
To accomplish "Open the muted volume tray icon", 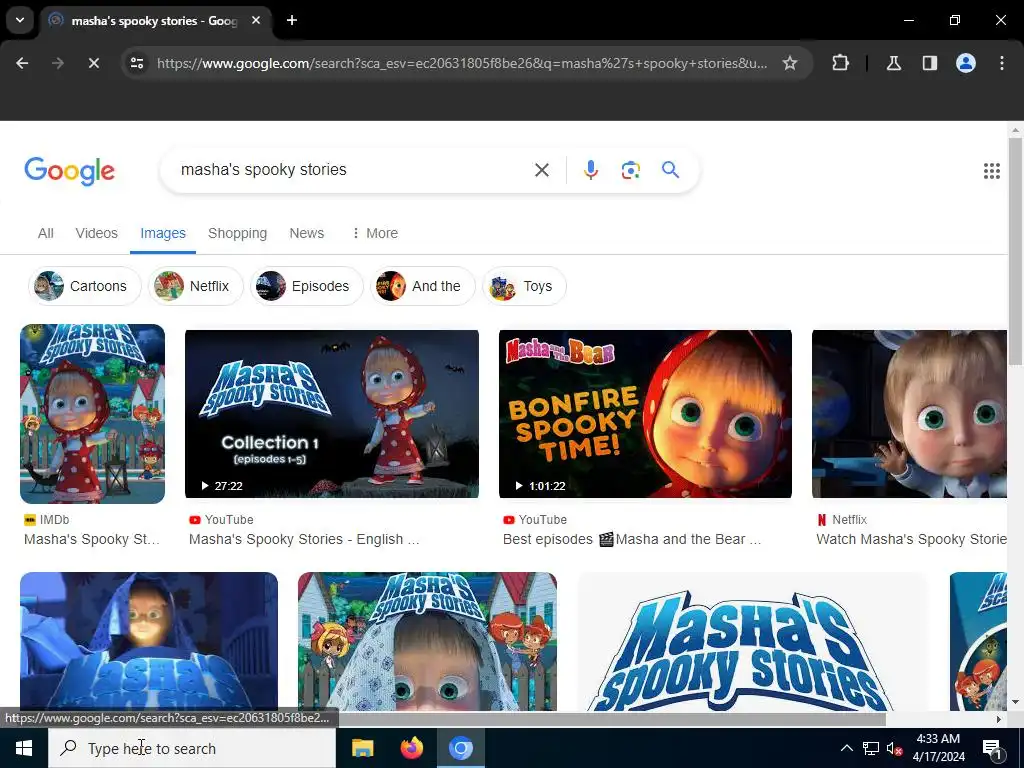I will [894, 748].
